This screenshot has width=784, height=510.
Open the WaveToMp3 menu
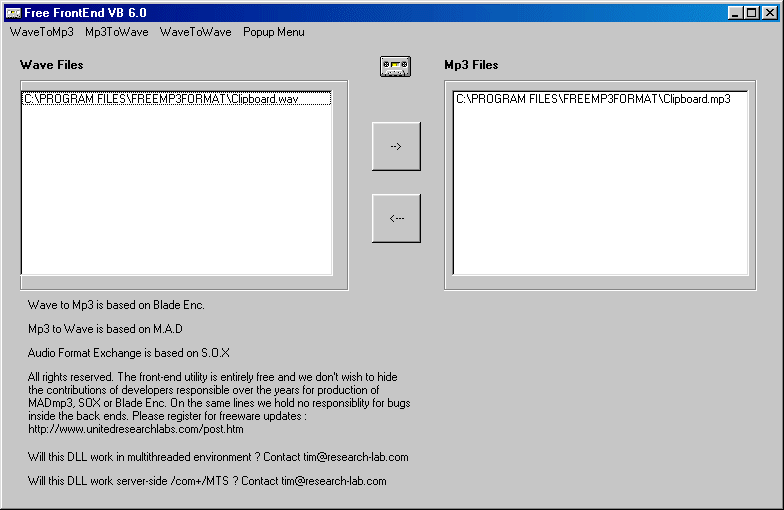click(42, 32)
